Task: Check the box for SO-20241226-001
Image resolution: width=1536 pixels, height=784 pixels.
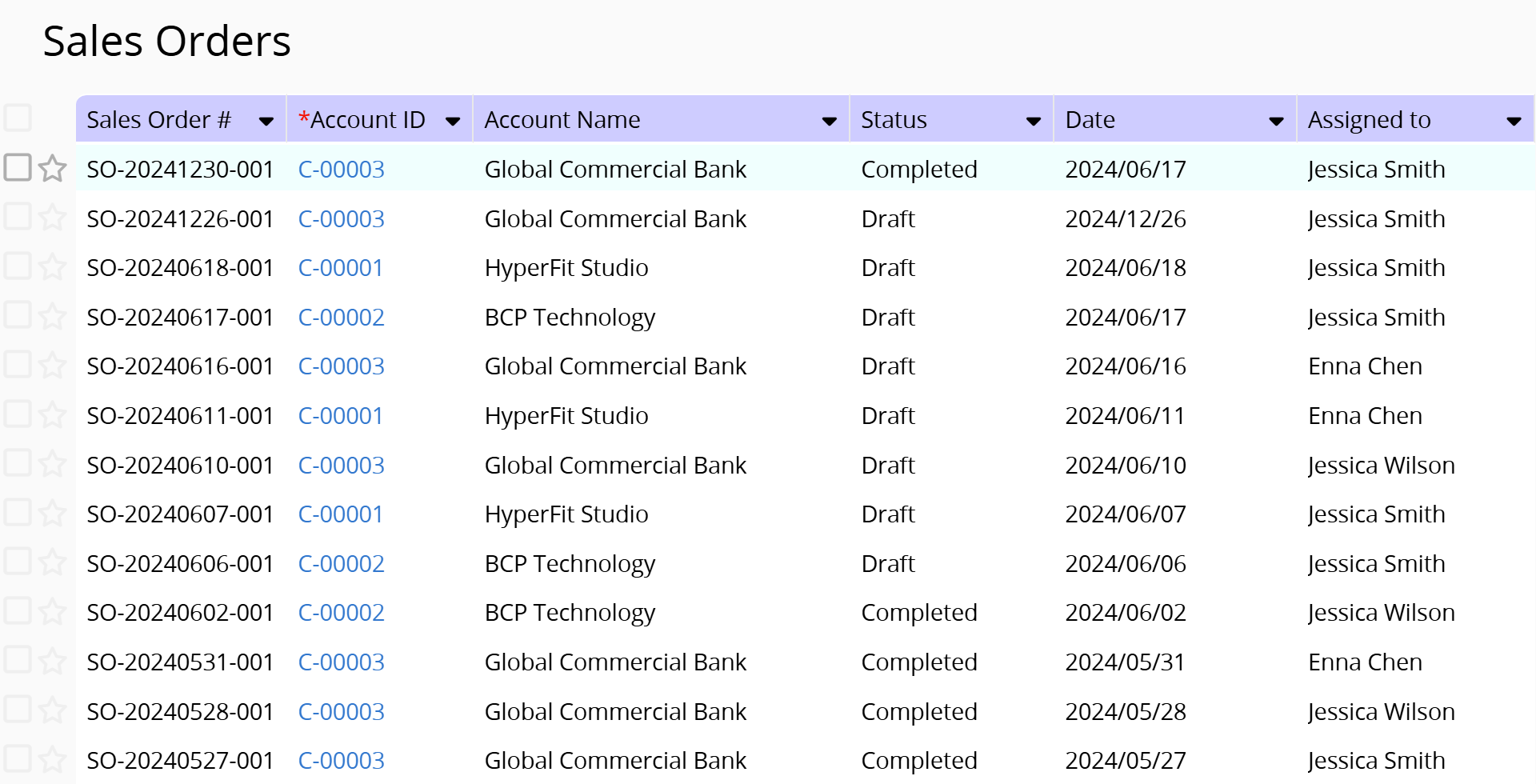Action: click(18, 216)
